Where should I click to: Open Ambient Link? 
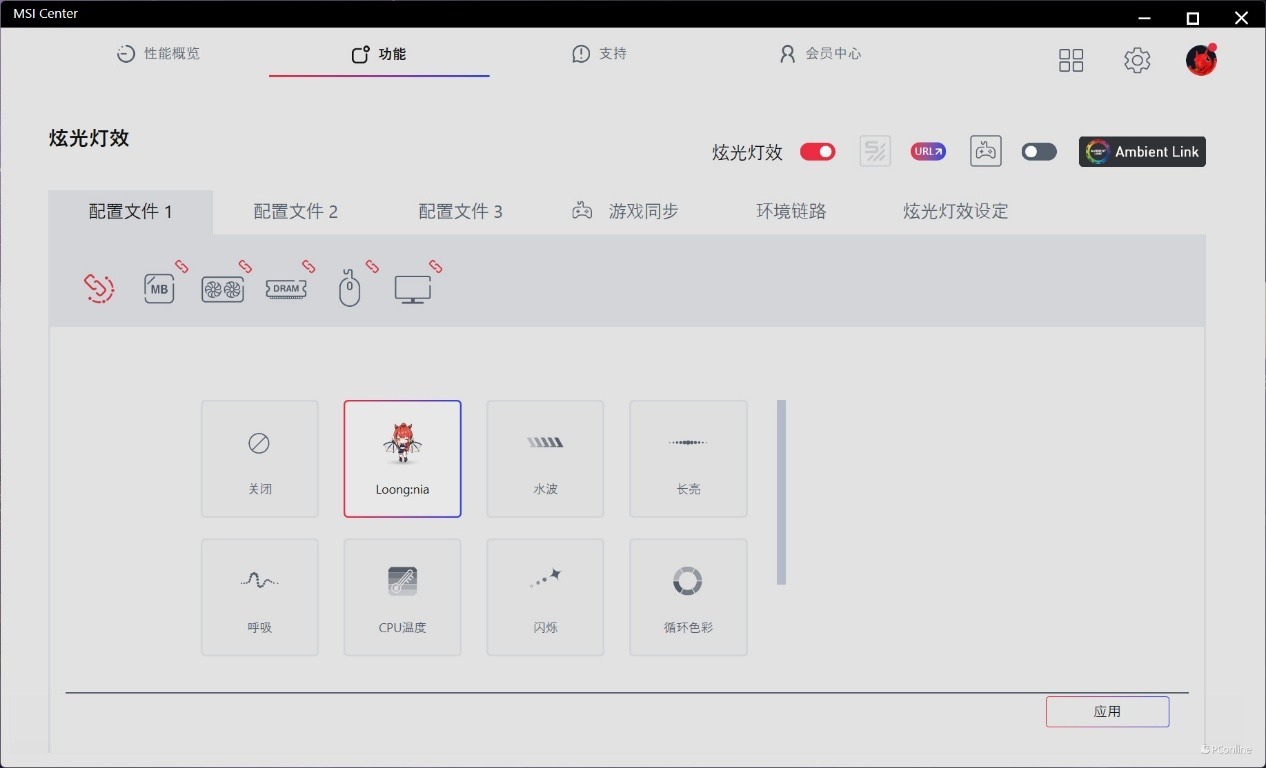(x=1142, y=151)
